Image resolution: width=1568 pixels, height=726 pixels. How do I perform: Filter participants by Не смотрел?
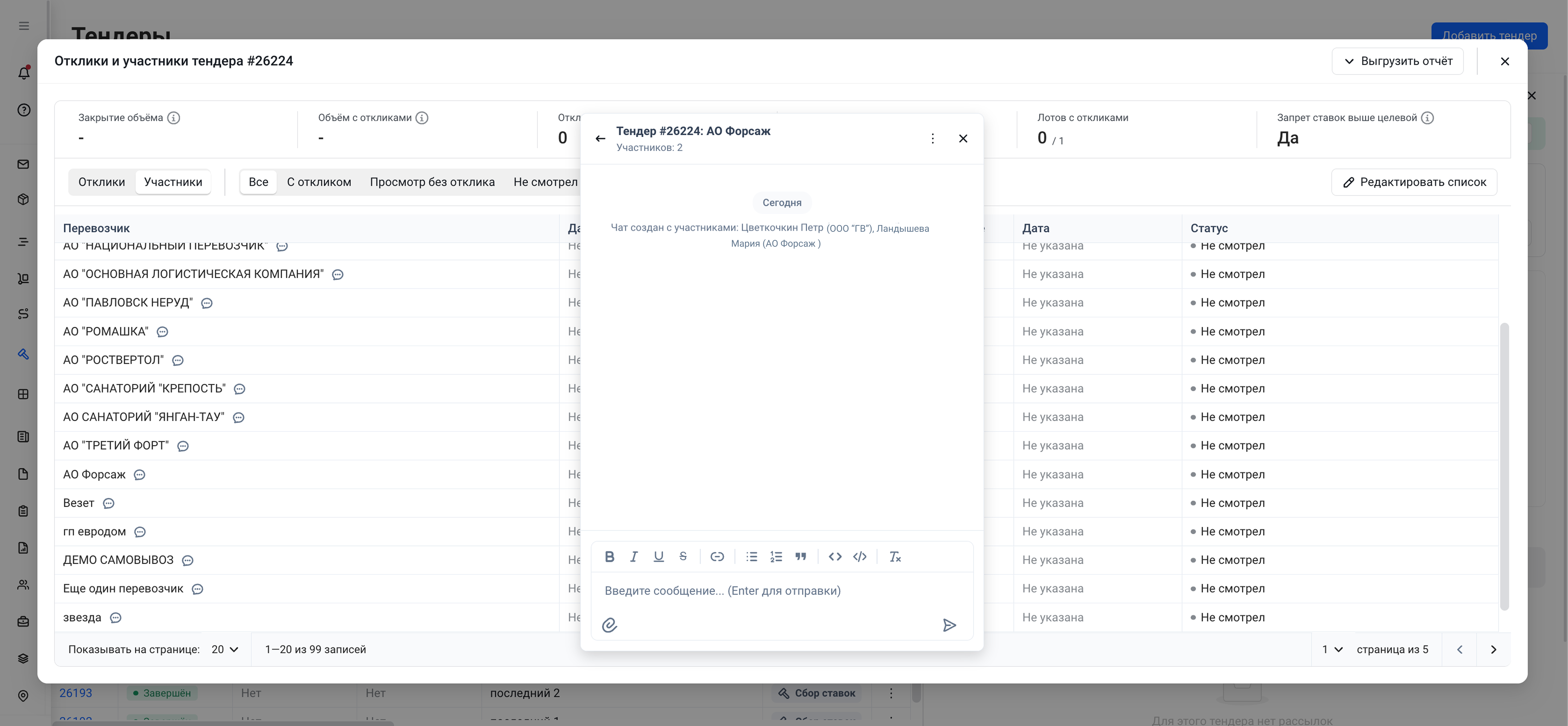tap(545, 182)
